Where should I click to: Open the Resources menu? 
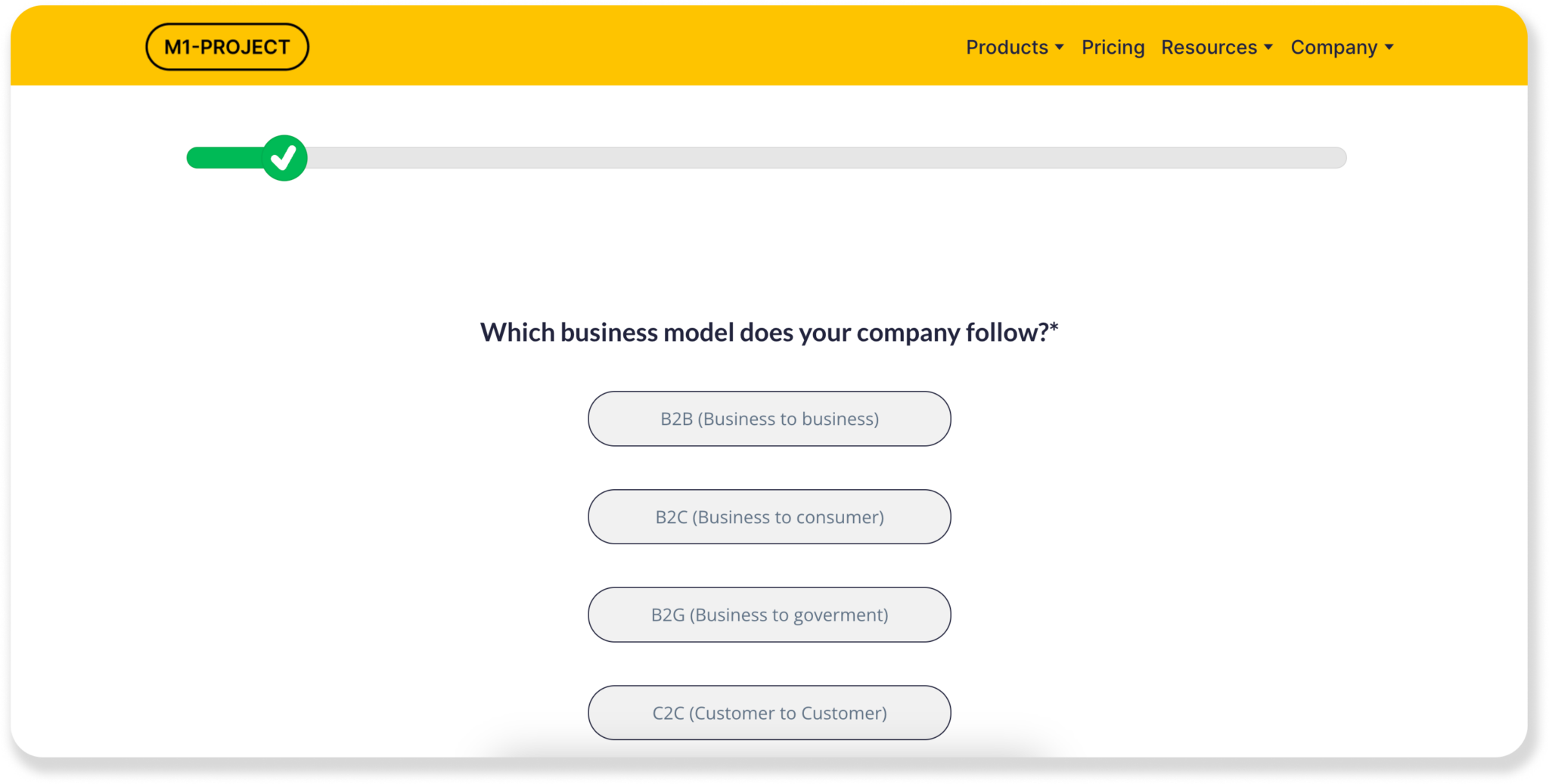1210,47
